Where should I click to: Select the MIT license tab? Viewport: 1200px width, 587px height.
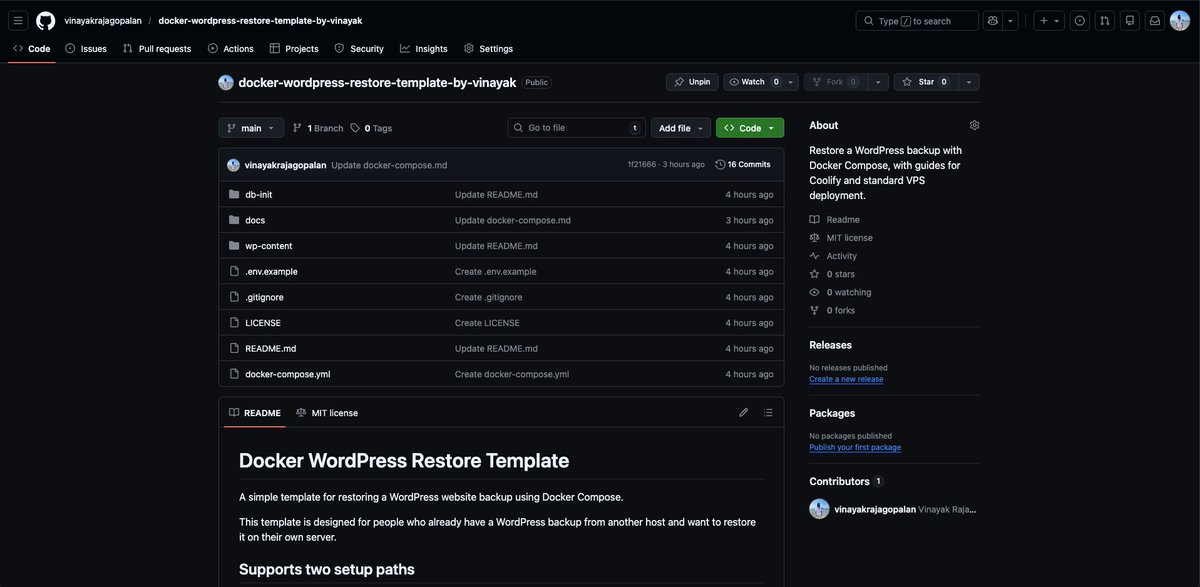327,412
